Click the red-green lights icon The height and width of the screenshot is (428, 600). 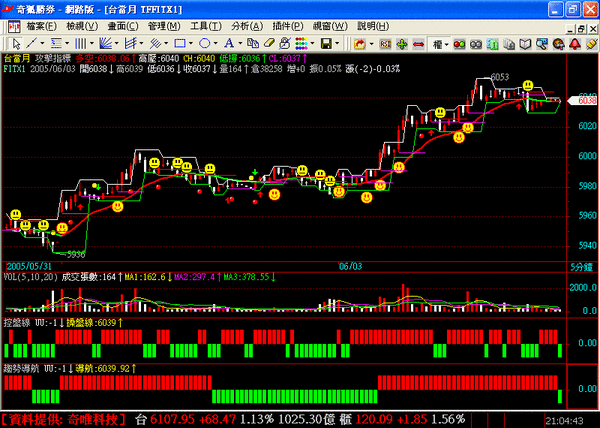click(459, 44)
